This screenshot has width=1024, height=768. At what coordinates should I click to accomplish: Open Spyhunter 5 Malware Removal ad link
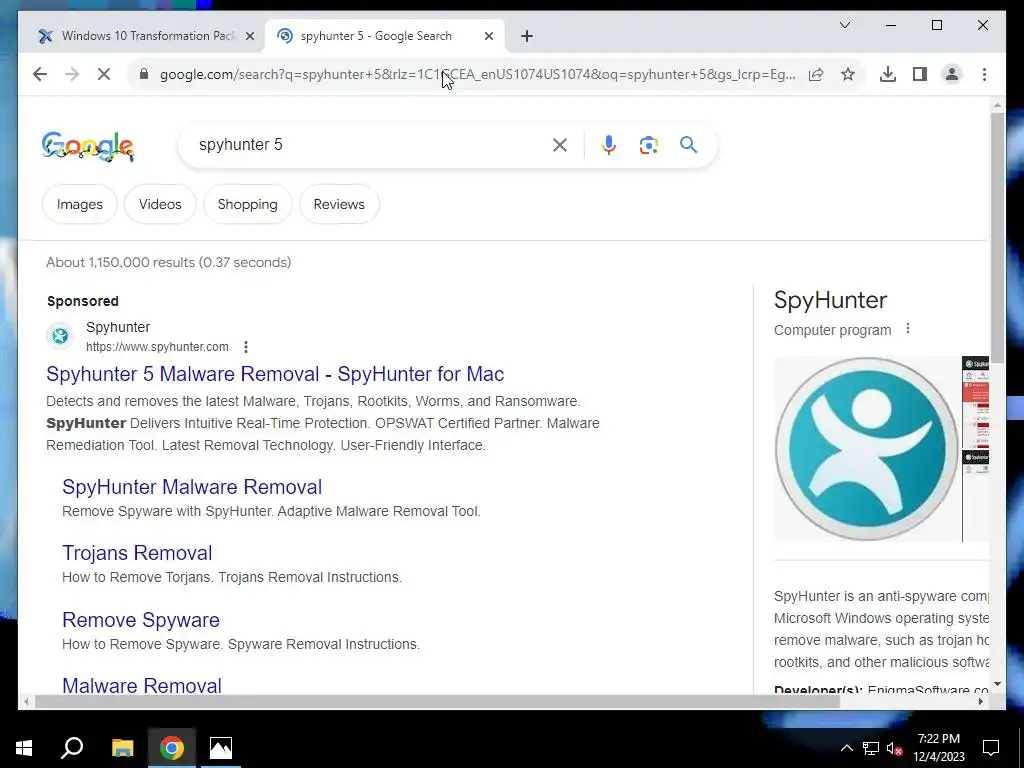[275, 374]
